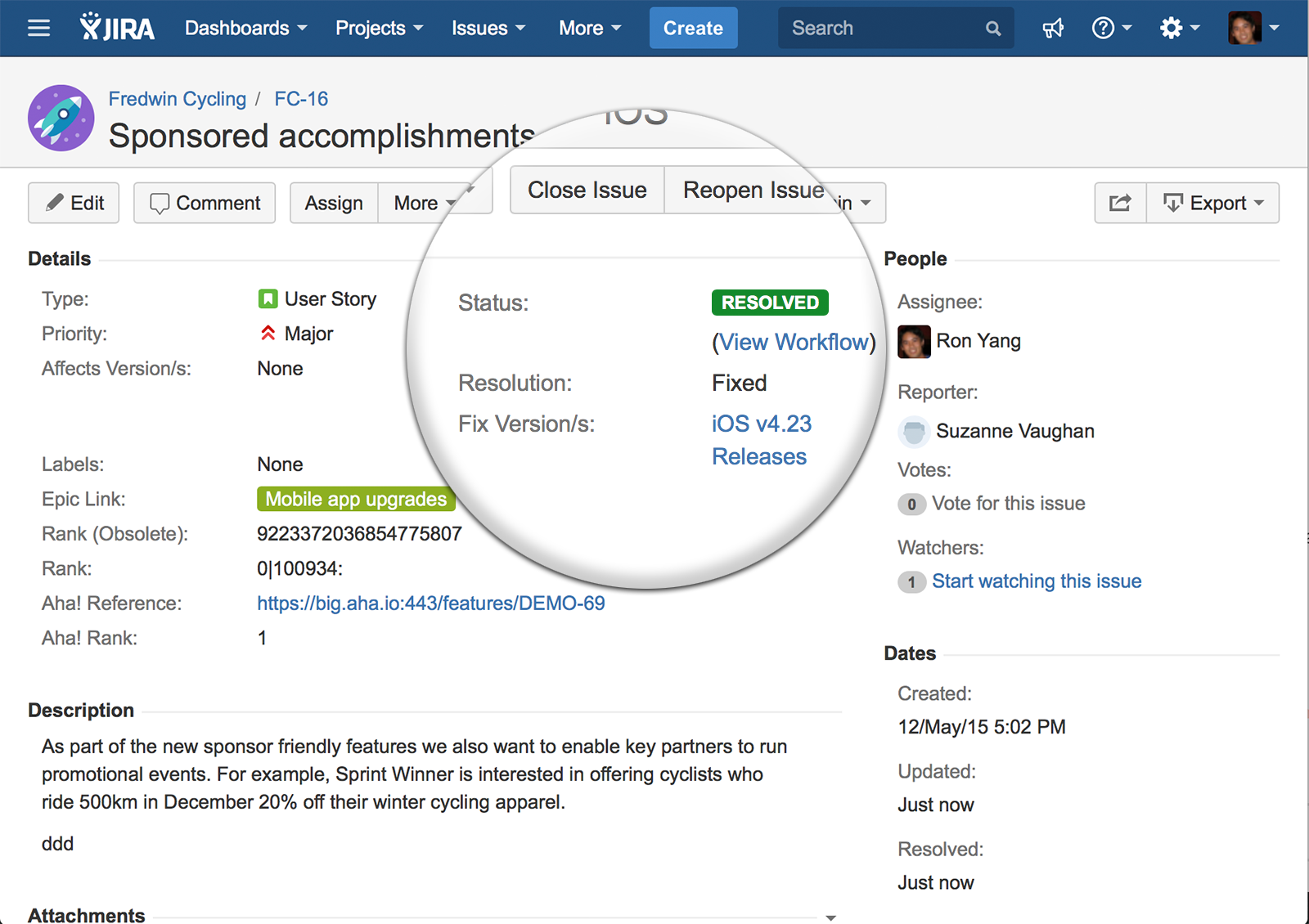This screenshot has height=924, width=1309.
Task: Click the Suzanne Vaughan reporter name
Action: pos(1015,431)
